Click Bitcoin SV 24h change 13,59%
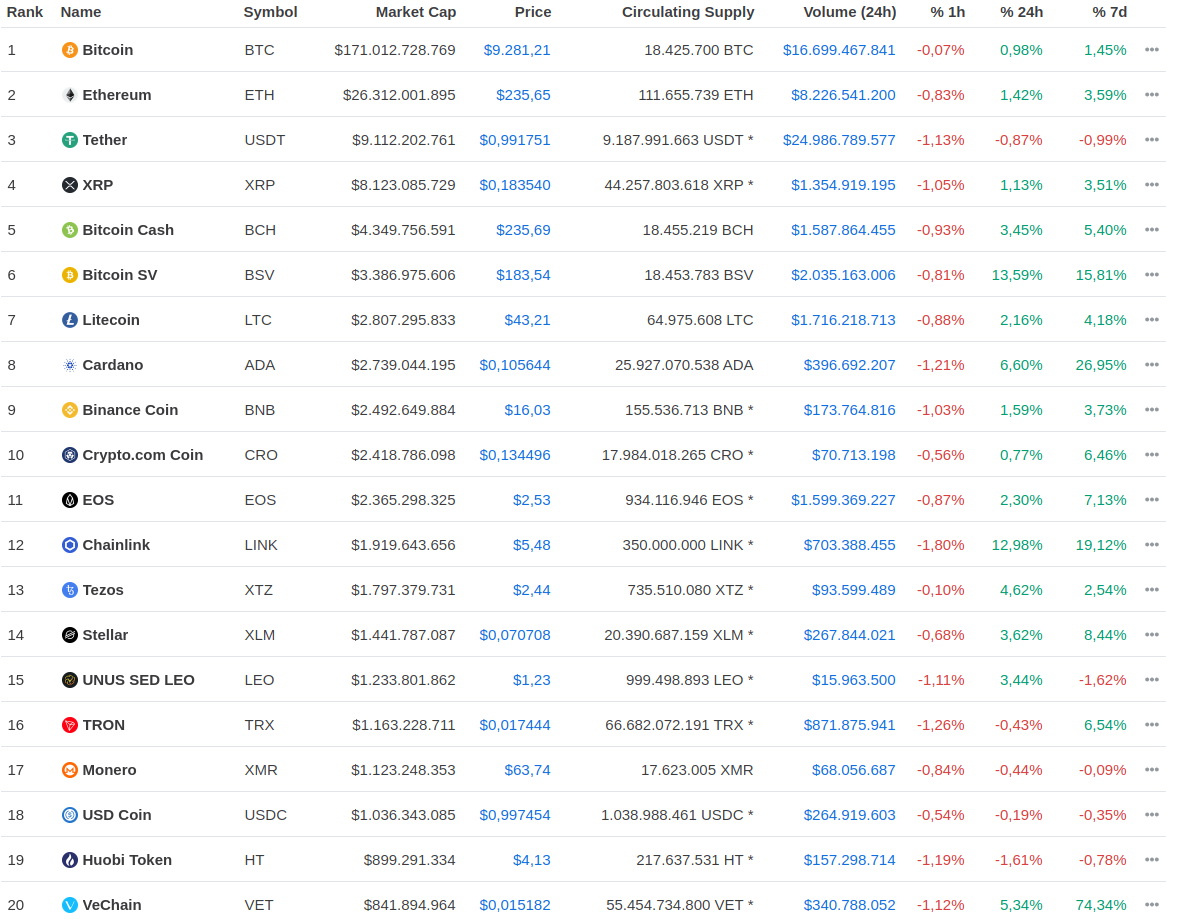The width and height of the screenshot is (1183, 923). [x=1017, y=275]
